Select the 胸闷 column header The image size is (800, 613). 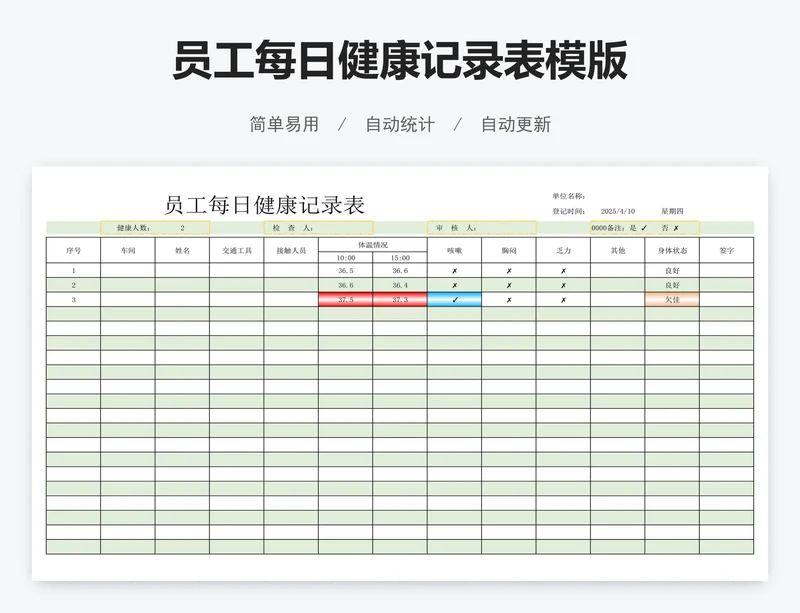click(x=509, y=250)
